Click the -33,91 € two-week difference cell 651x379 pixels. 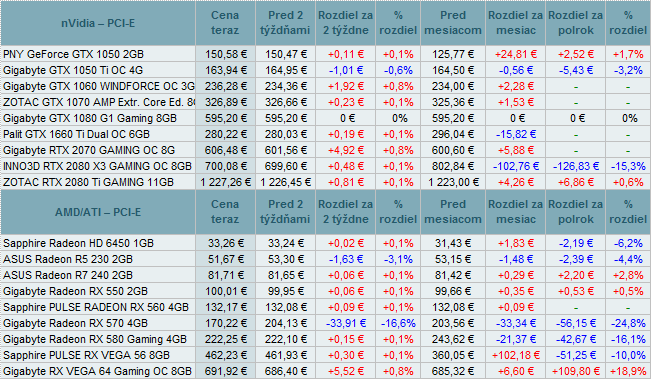coord(345,323)
